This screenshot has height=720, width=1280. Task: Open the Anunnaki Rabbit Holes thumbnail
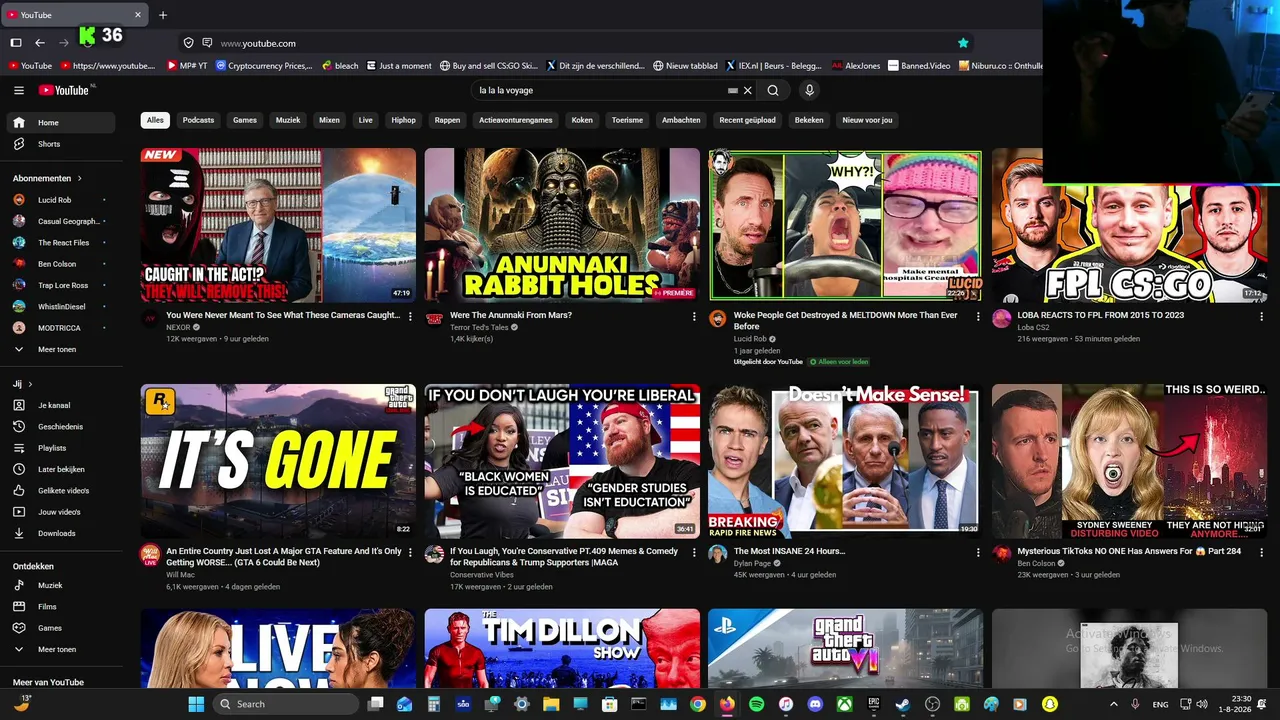562,225
